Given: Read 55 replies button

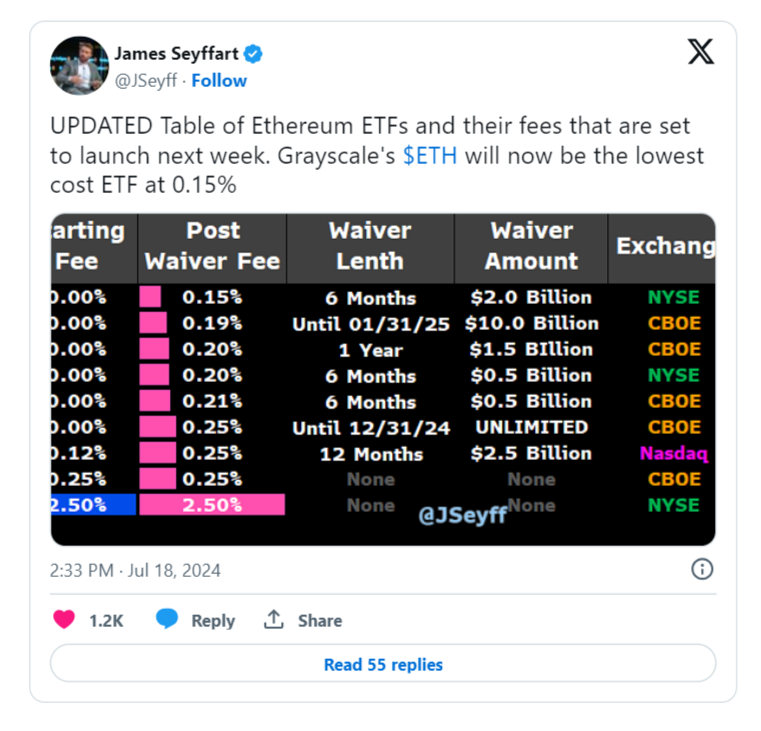Looking at the screenshot, I should (x=383, y=664).
